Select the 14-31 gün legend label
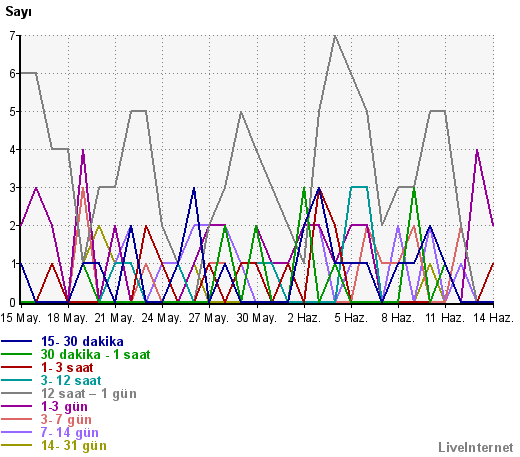This screenshot has height=457, width=520. point(74,446)
